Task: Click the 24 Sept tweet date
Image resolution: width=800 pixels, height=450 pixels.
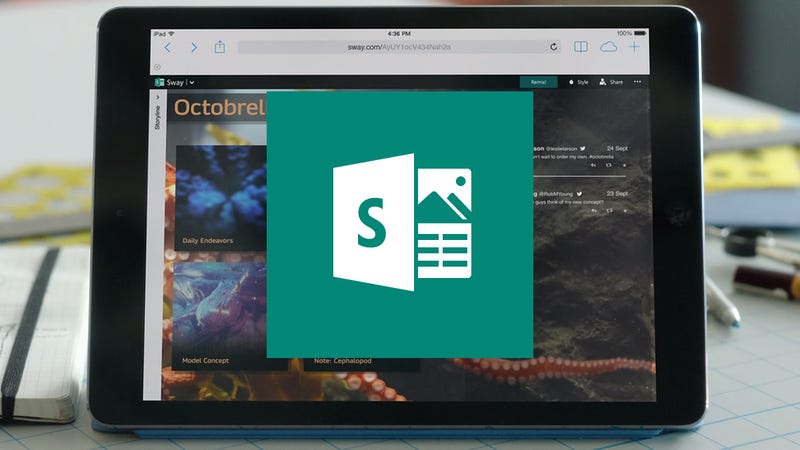Action: 617,148
